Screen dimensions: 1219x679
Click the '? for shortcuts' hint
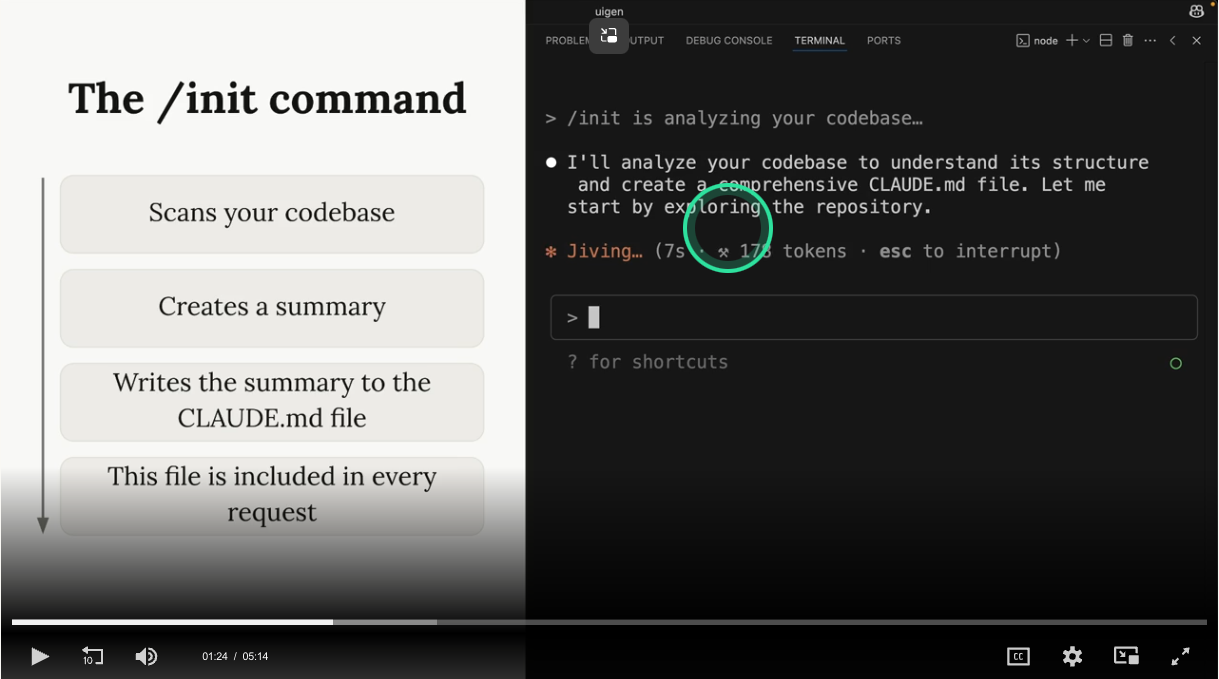point(648,362)
